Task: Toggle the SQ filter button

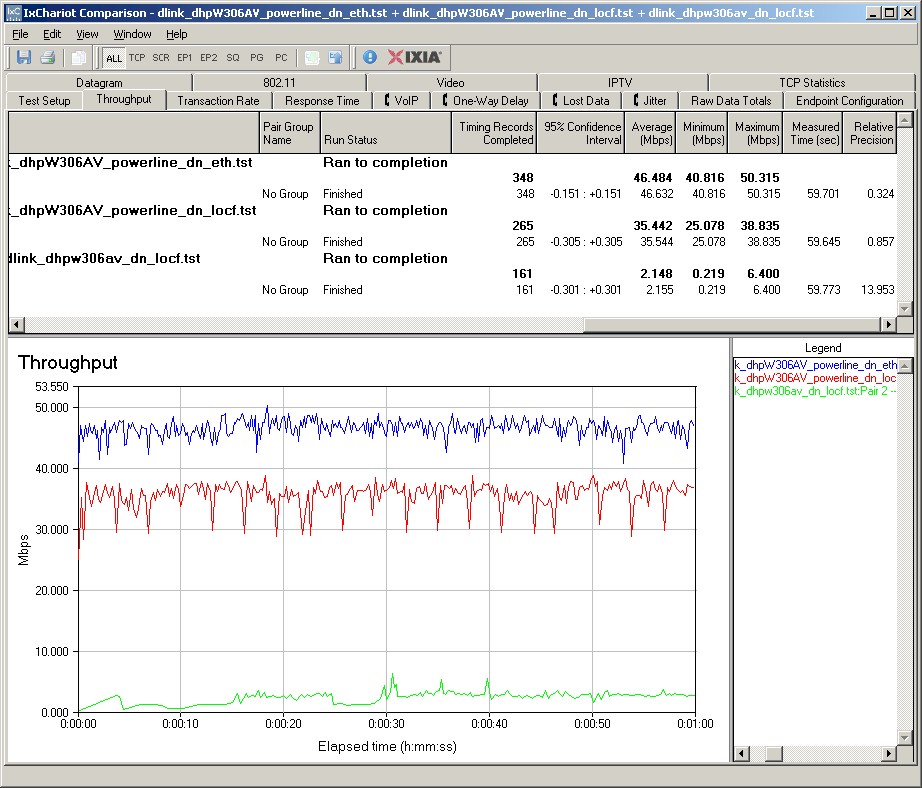Action: (x=233, y=58)
